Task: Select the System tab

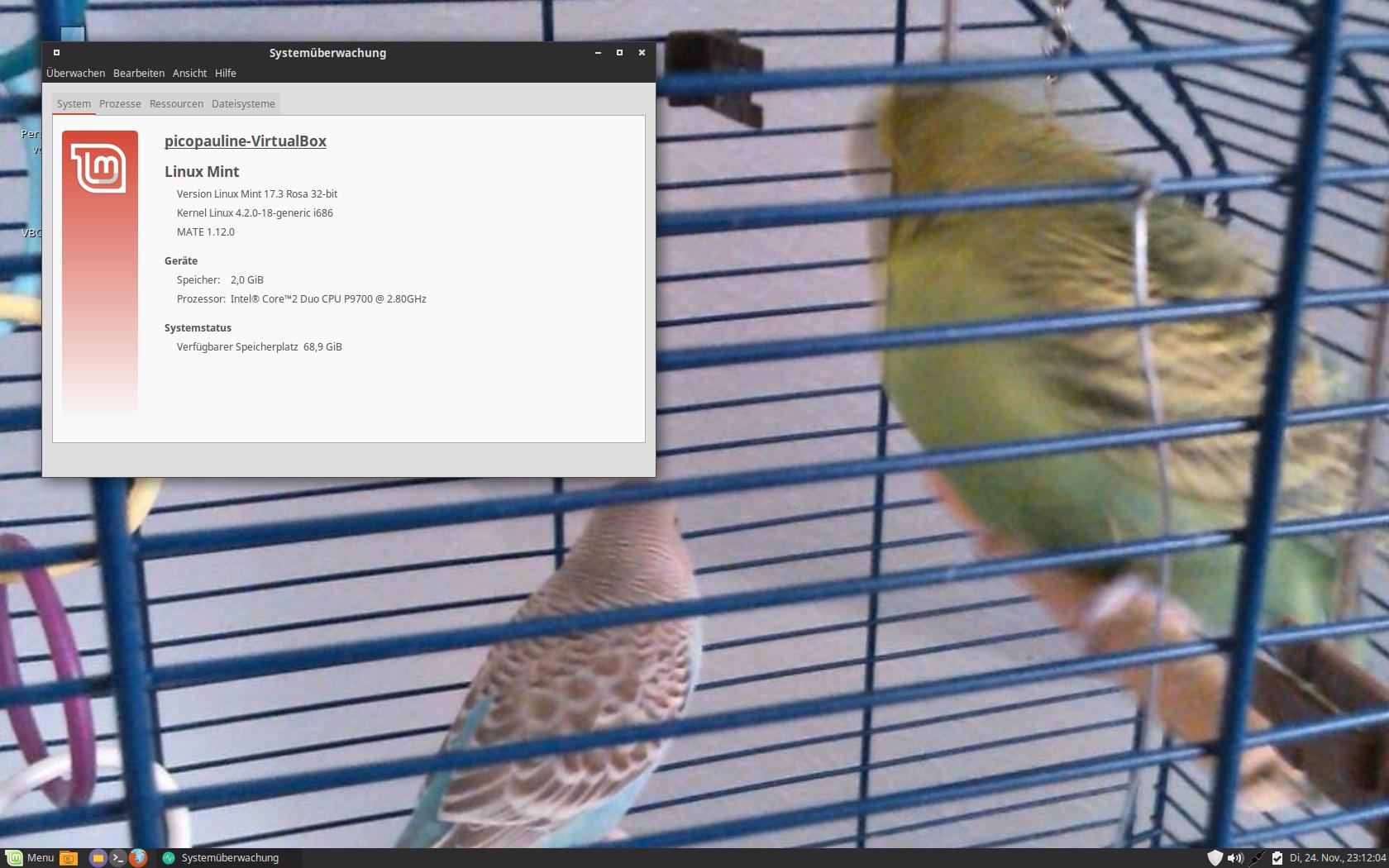Action: (x=74, y=104)
